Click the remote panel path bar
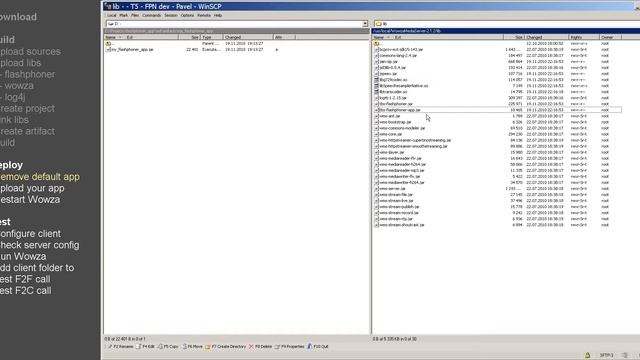The width and height of the screenshot is (640, 360). 506,31
